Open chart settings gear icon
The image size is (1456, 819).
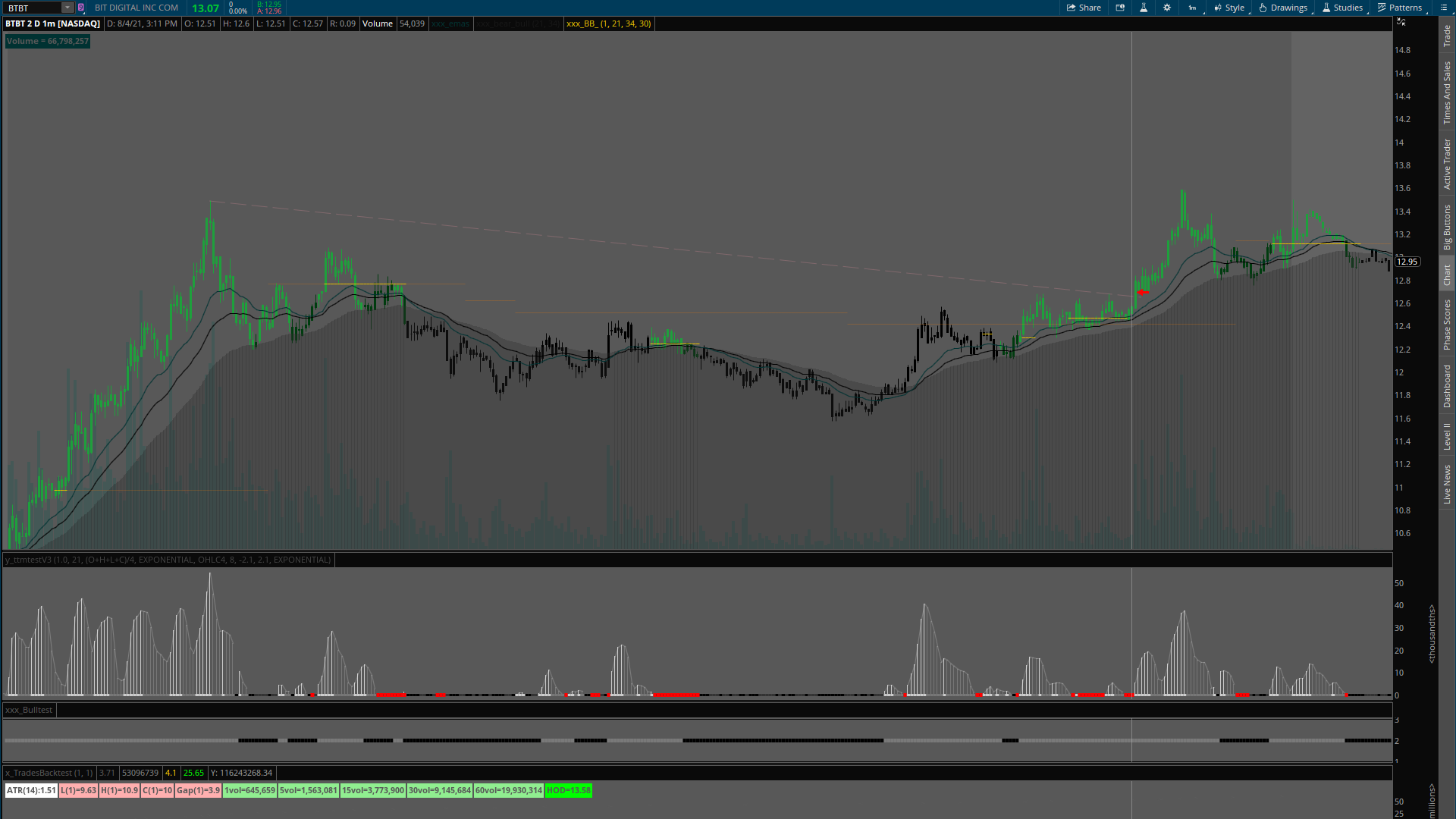point(1167,8)
